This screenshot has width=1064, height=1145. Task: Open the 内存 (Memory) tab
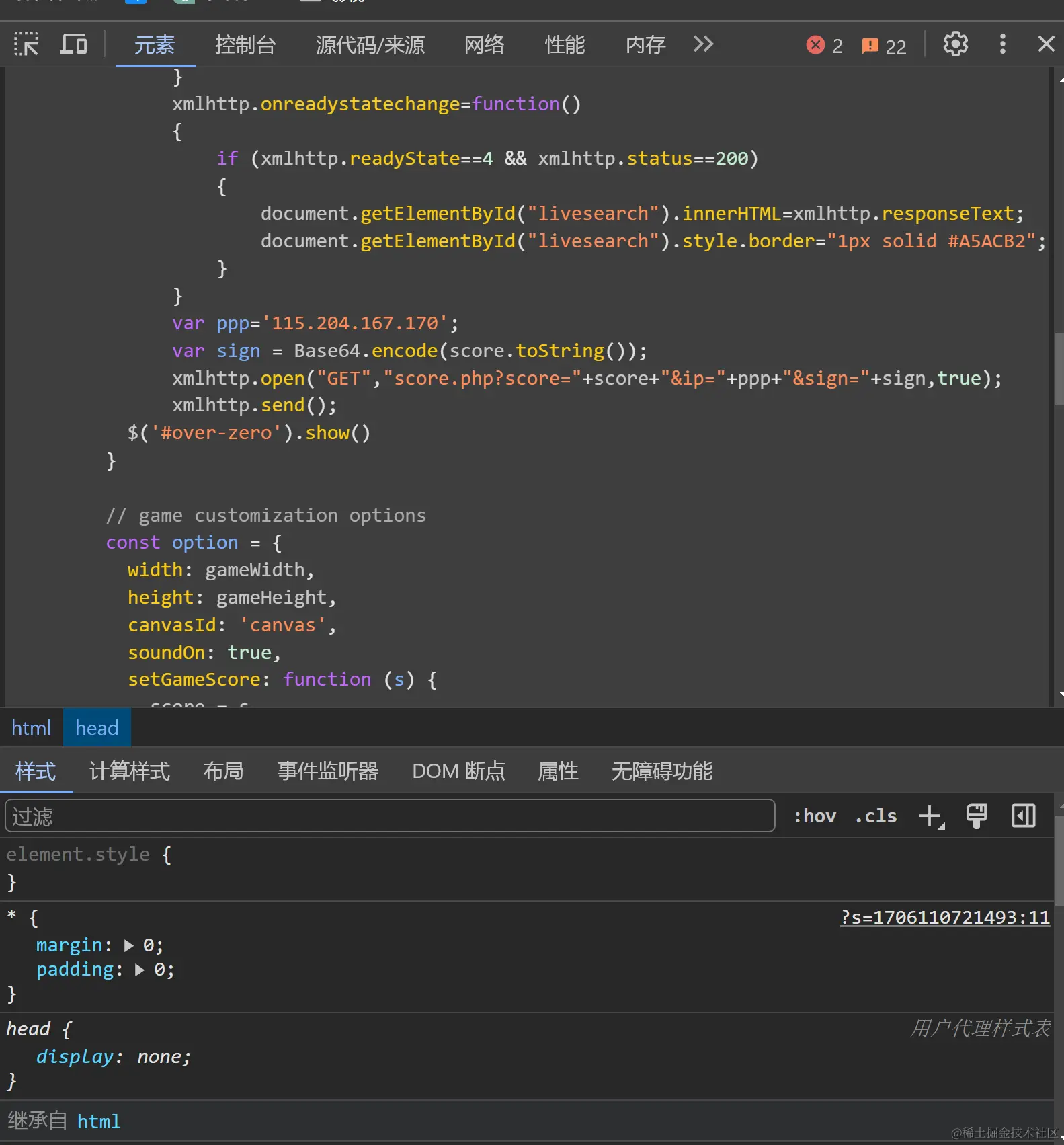tap(645, 45)
